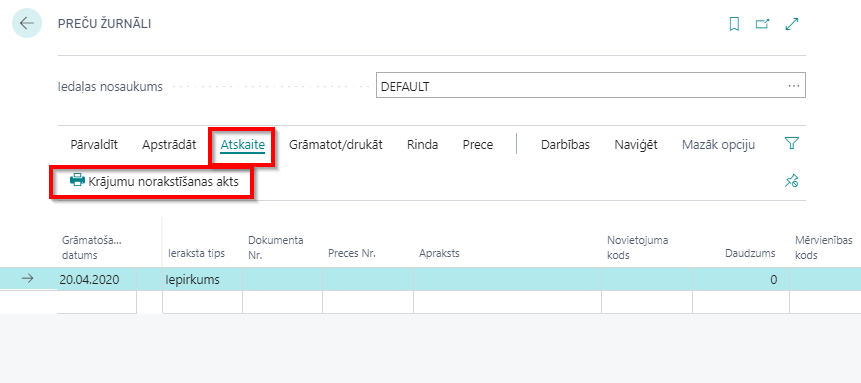Open page in a new window
Screen dimensions: 861x383
762,24
